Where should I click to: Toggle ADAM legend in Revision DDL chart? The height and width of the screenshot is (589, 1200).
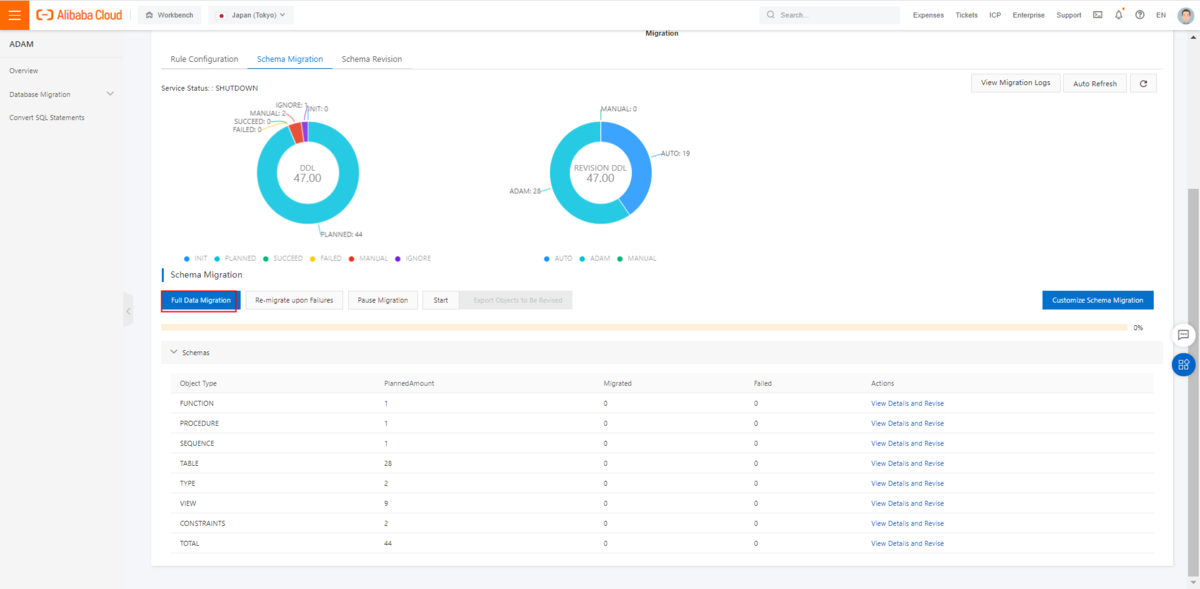596,258
